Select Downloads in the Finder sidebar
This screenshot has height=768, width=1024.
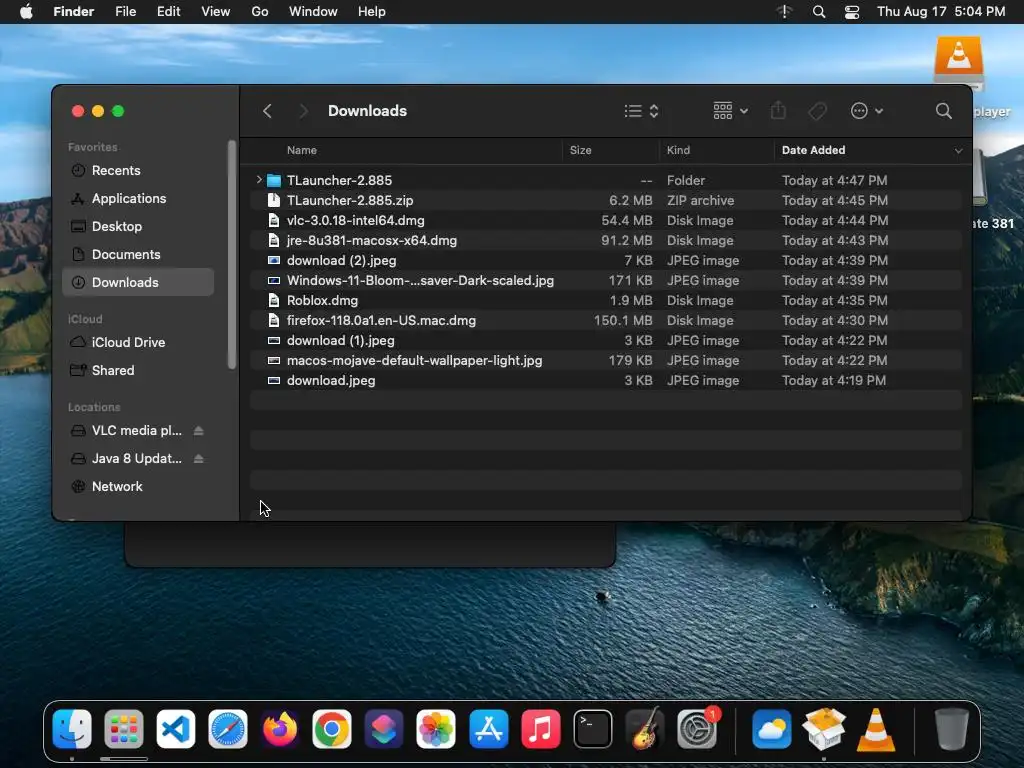(x=138, y=282)
